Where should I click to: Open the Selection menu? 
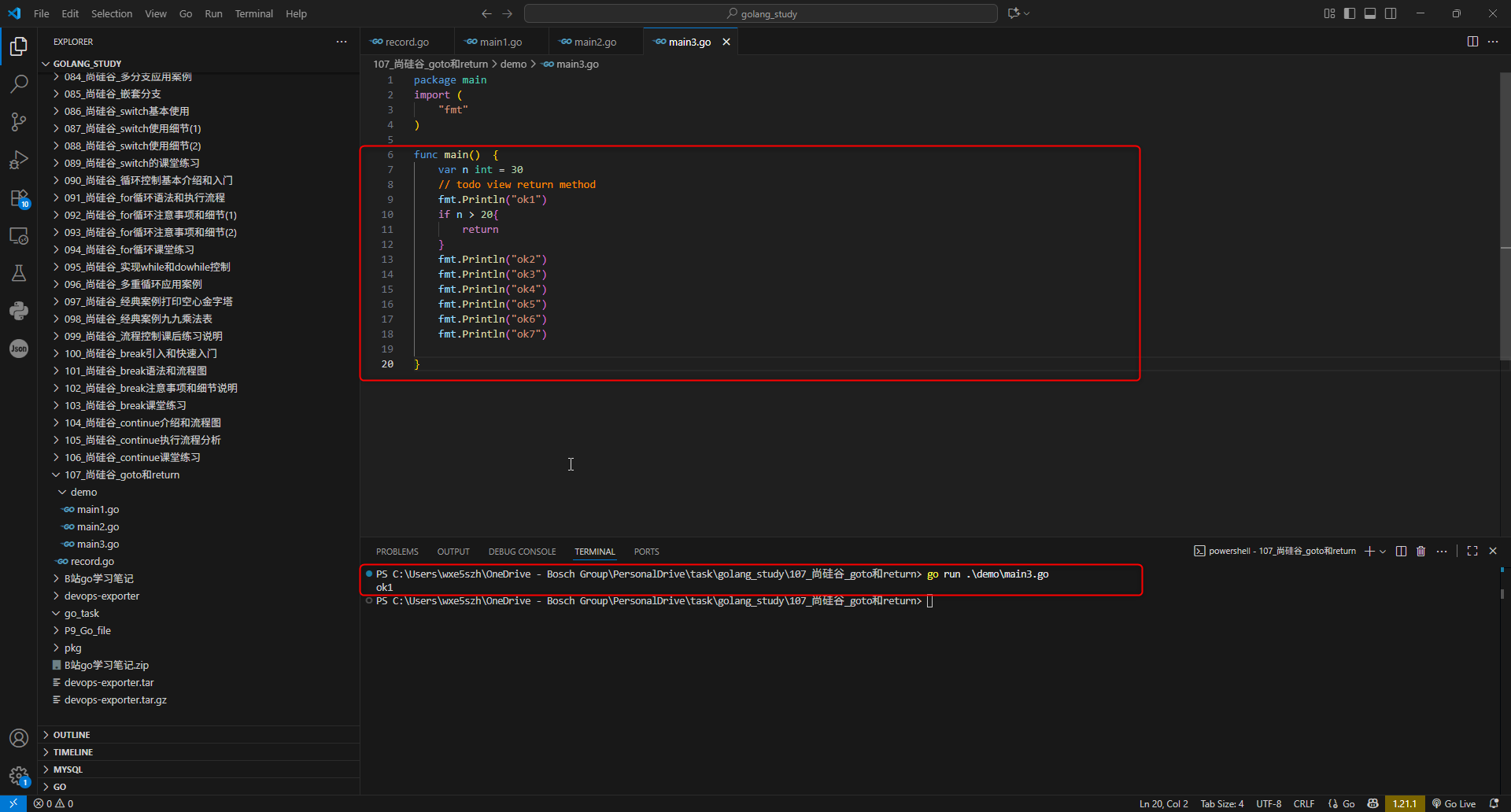click(112, 13)
